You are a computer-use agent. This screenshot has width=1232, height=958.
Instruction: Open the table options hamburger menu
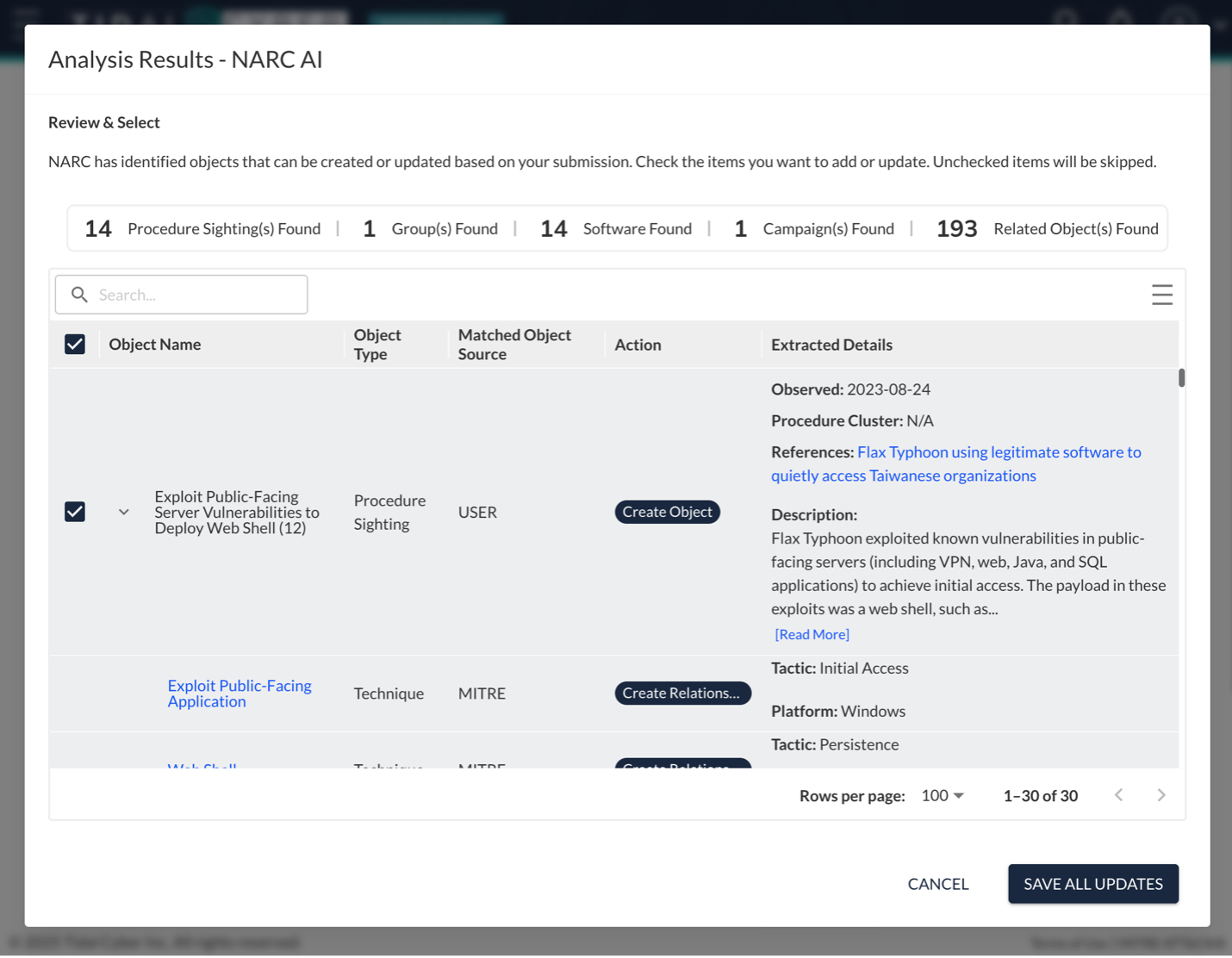point(1161,295)
